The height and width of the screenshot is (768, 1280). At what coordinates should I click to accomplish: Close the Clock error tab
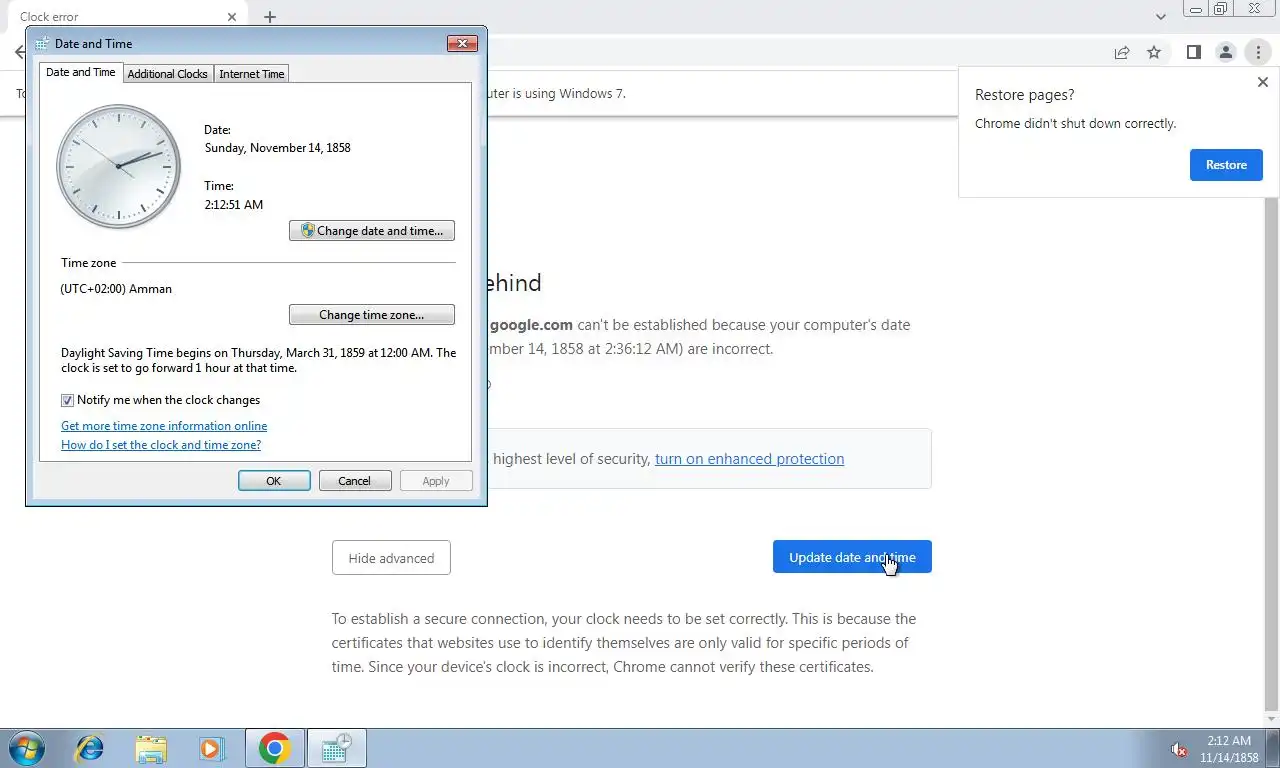[x=232, y=17]
